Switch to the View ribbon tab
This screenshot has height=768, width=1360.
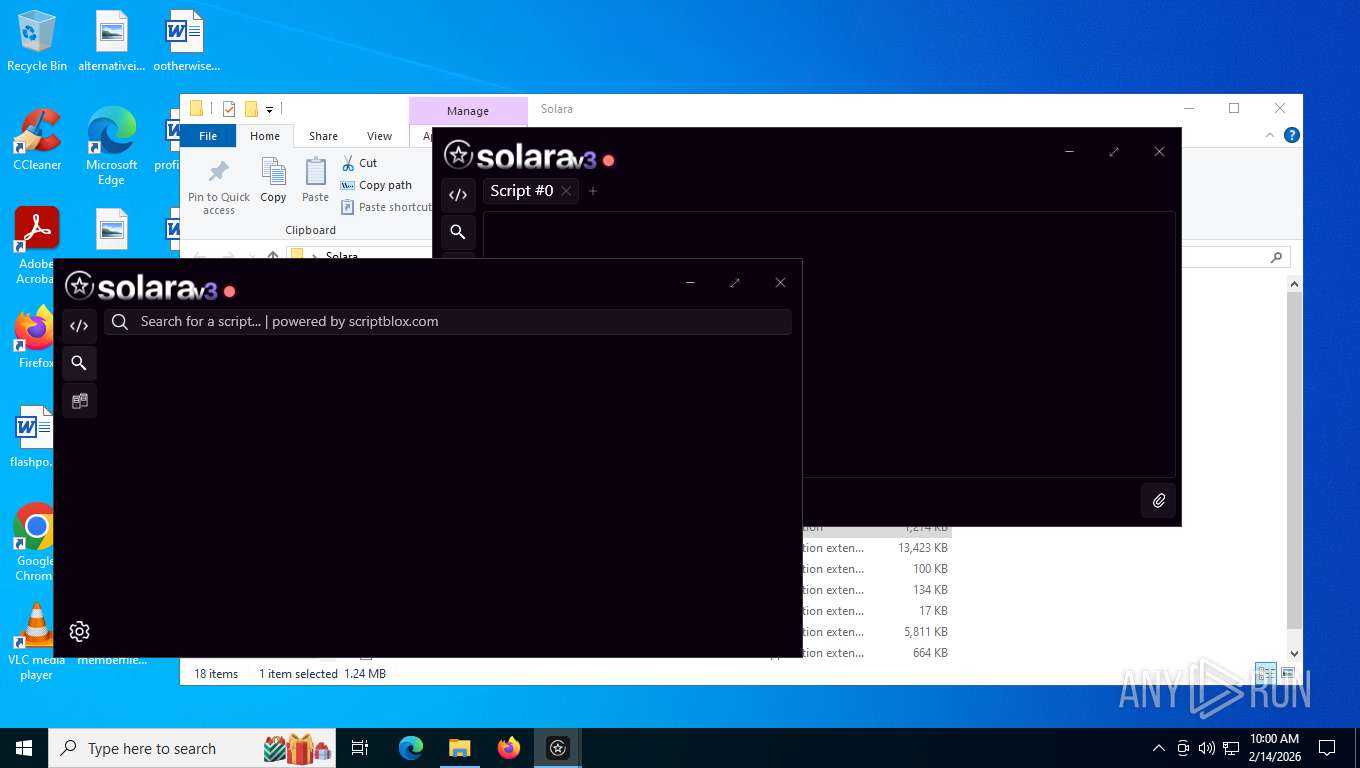pyautogui.click(x=379, y=136)
